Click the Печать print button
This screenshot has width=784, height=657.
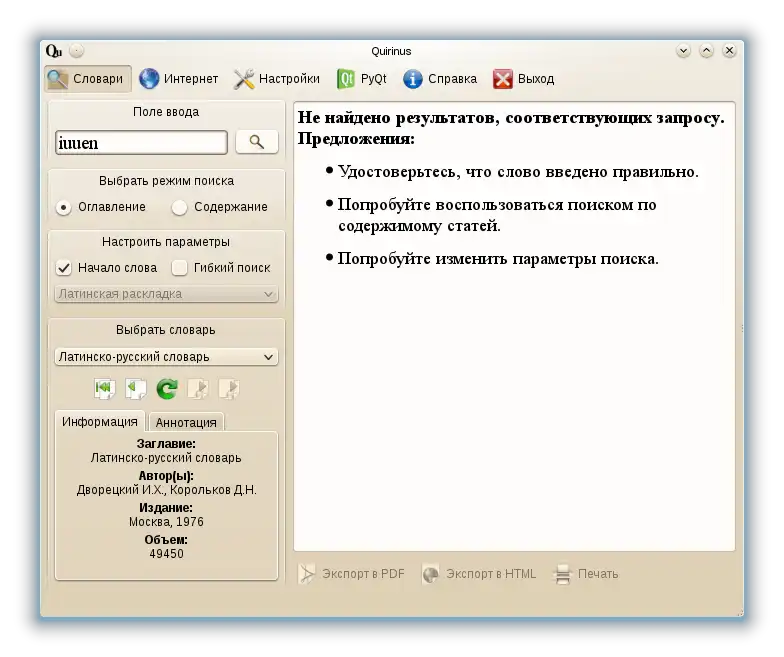pos(586,574)
